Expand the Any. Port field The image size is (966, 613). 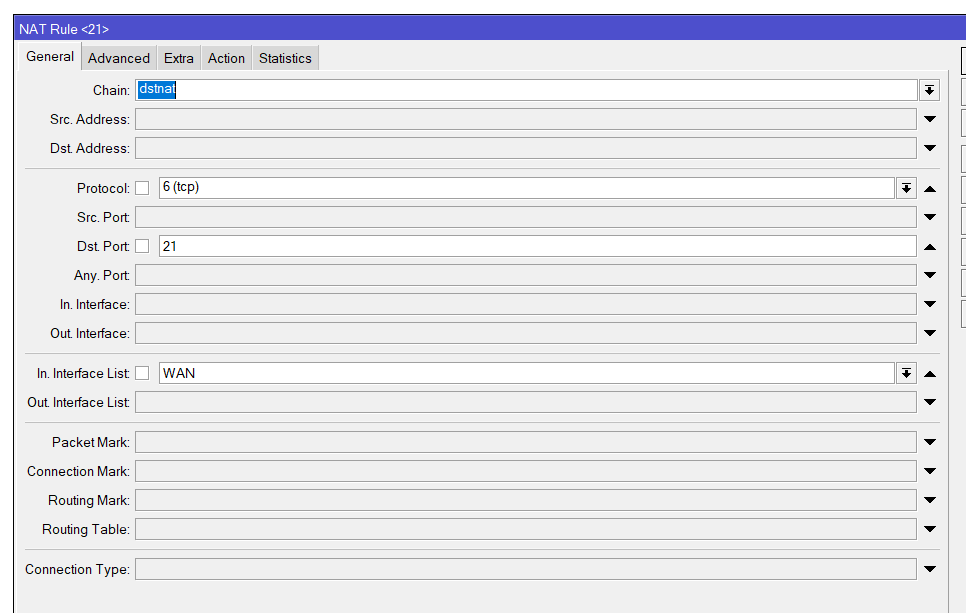930,275
